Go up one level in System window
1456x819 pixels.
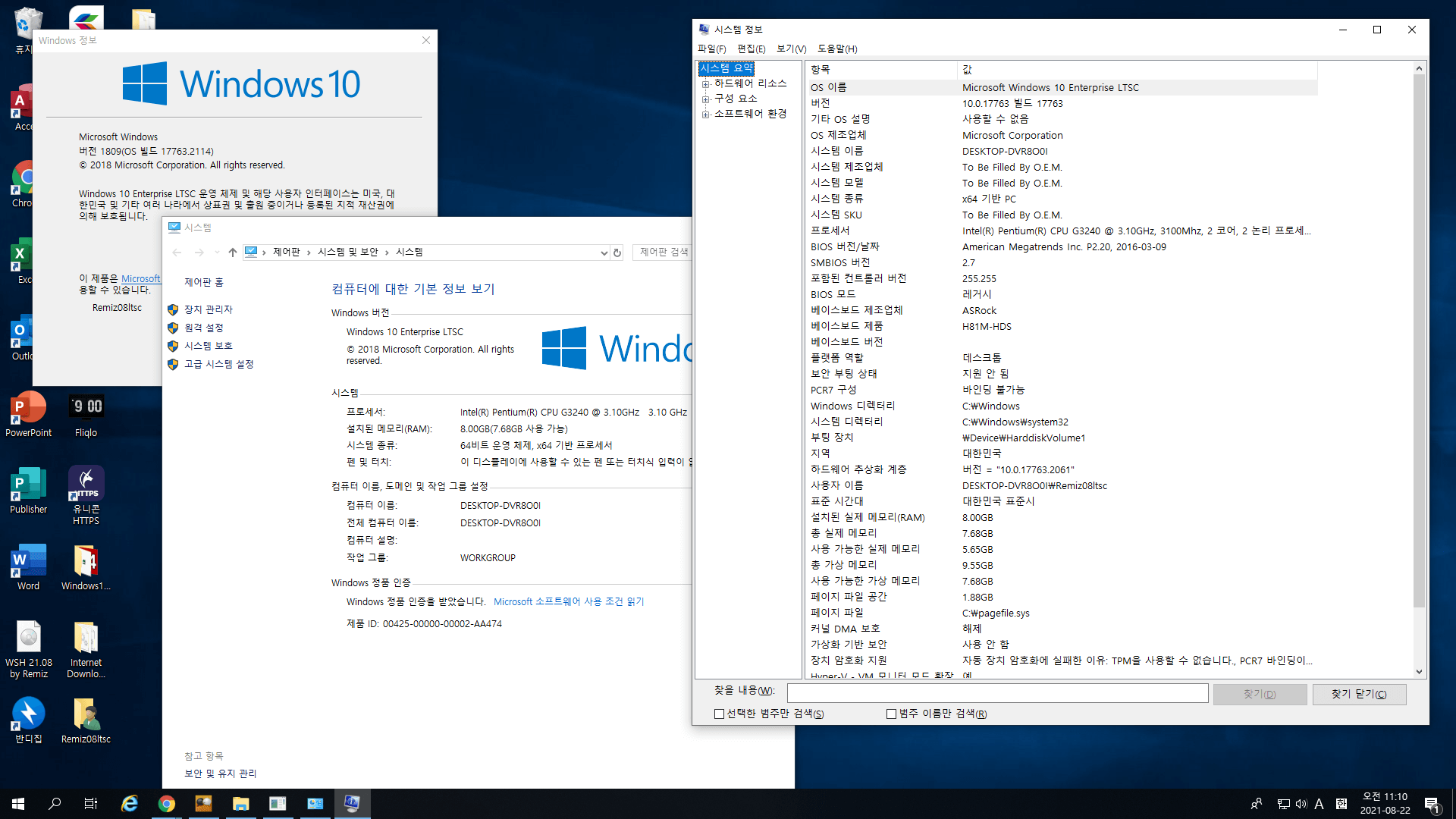(x=232, y=253)
